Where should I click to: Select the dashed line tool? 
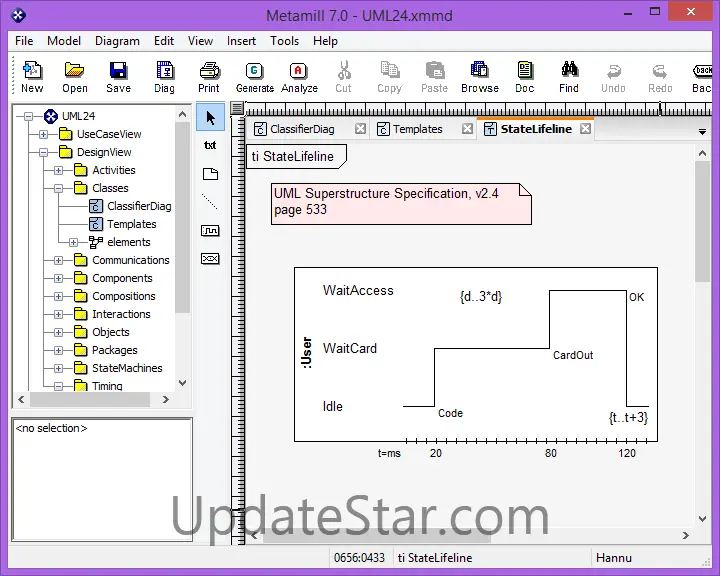(x=210, y=202)
